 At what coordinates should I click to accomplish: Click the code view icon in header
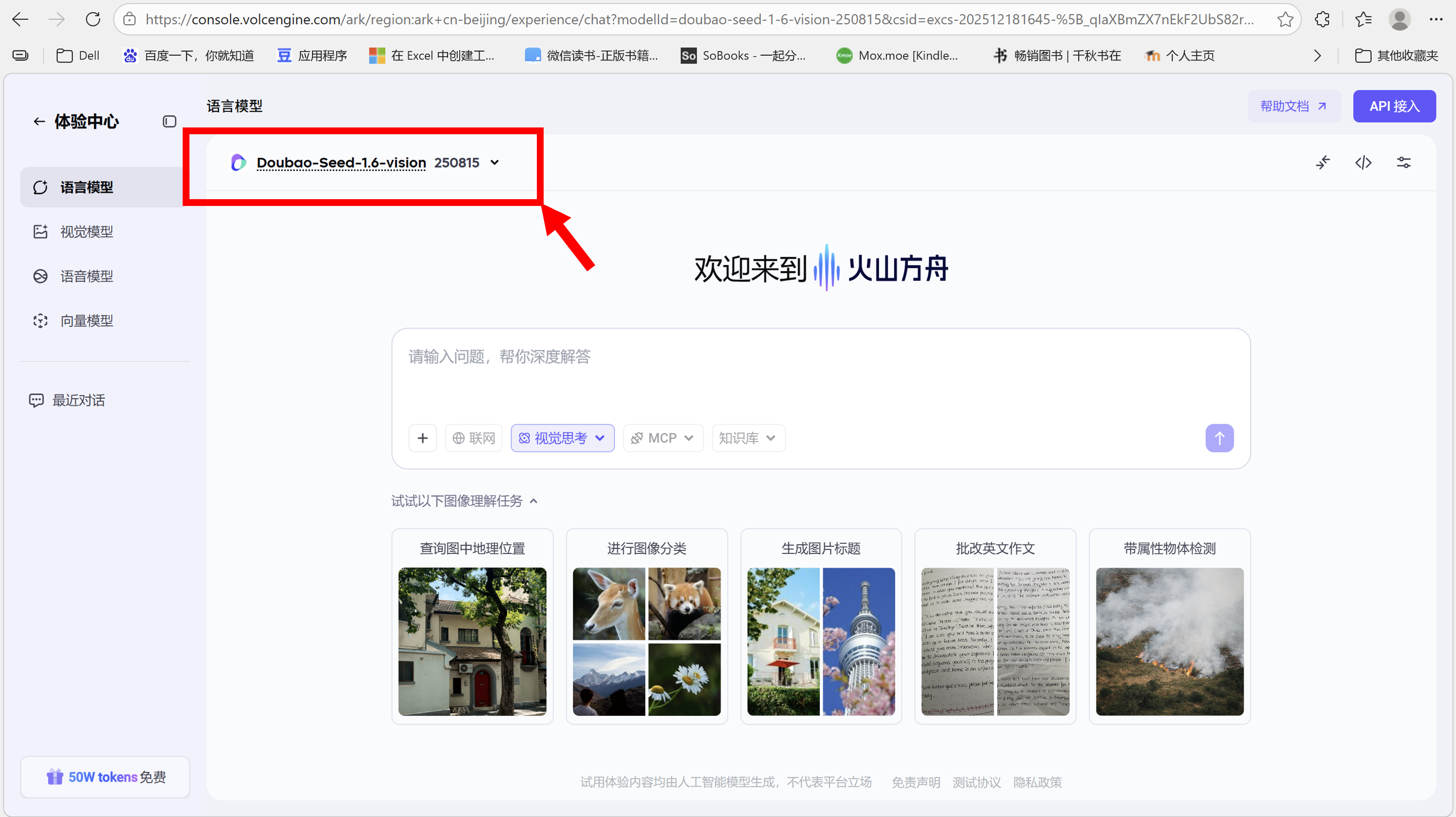click(1363, 163)
